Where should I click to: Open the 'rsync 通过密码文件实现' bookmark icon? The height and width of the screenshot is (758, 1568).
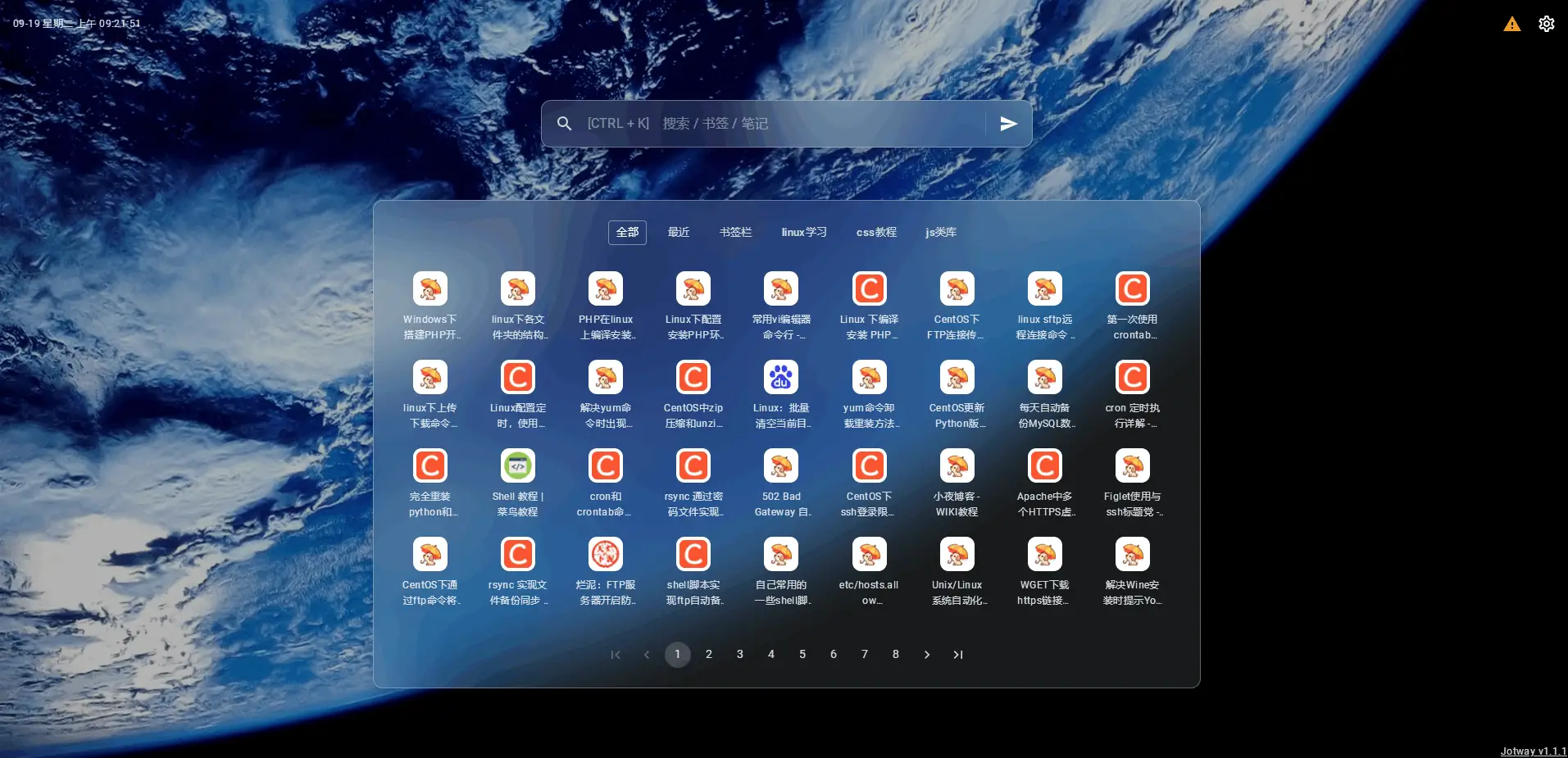click(693, 465)
